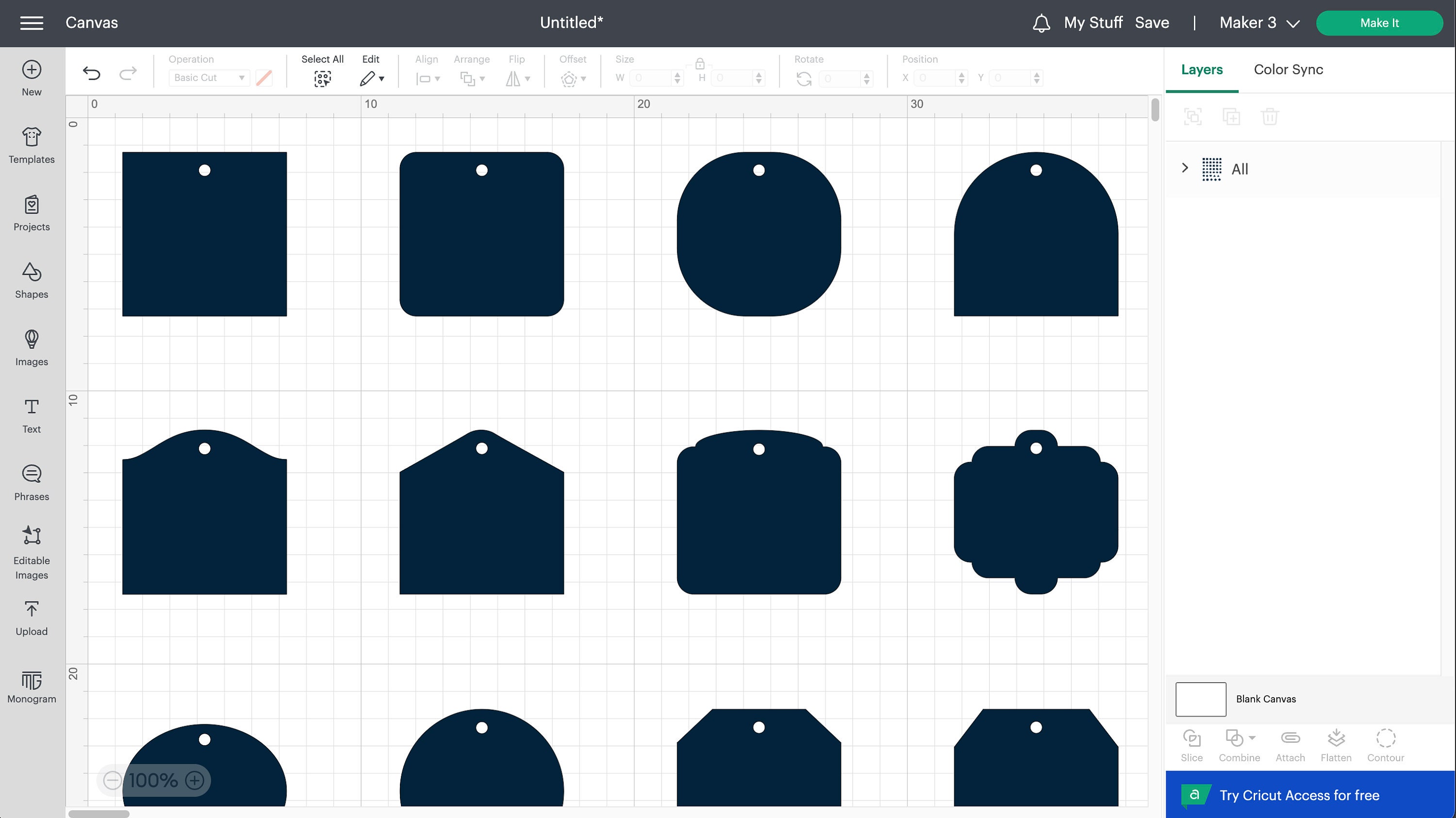Toggle the size aspect ratio lock
This screenshot has width=1456, height=818.
(x=700, y=65)
